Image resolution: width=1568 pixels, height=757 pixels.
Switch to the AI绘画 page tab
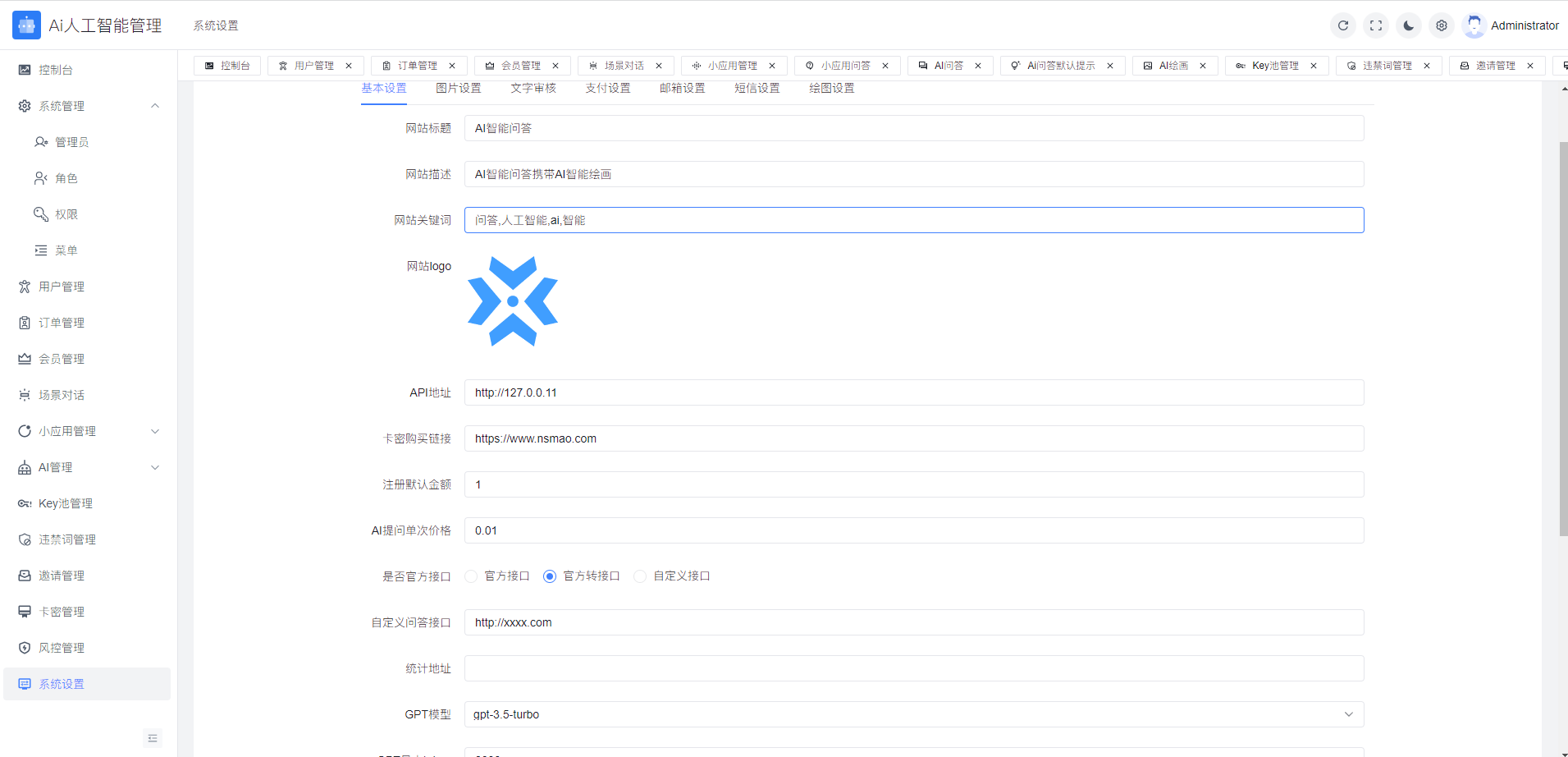point(1173,66)
